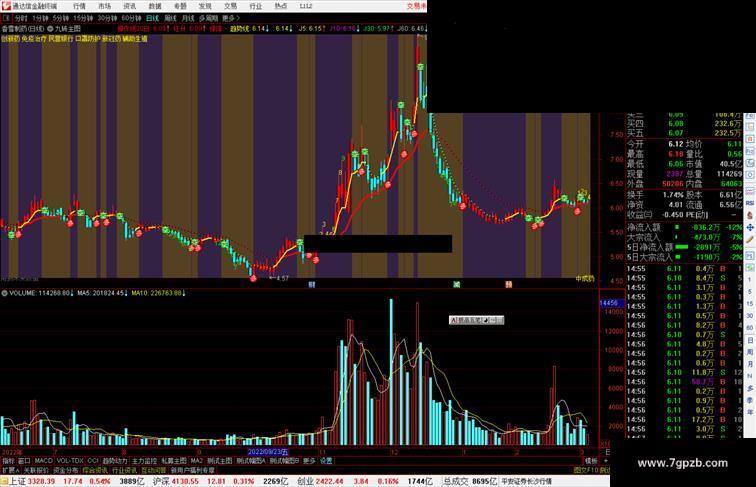Select the 季 quarterly period icon in sidebar

click(x=750, y=400)
